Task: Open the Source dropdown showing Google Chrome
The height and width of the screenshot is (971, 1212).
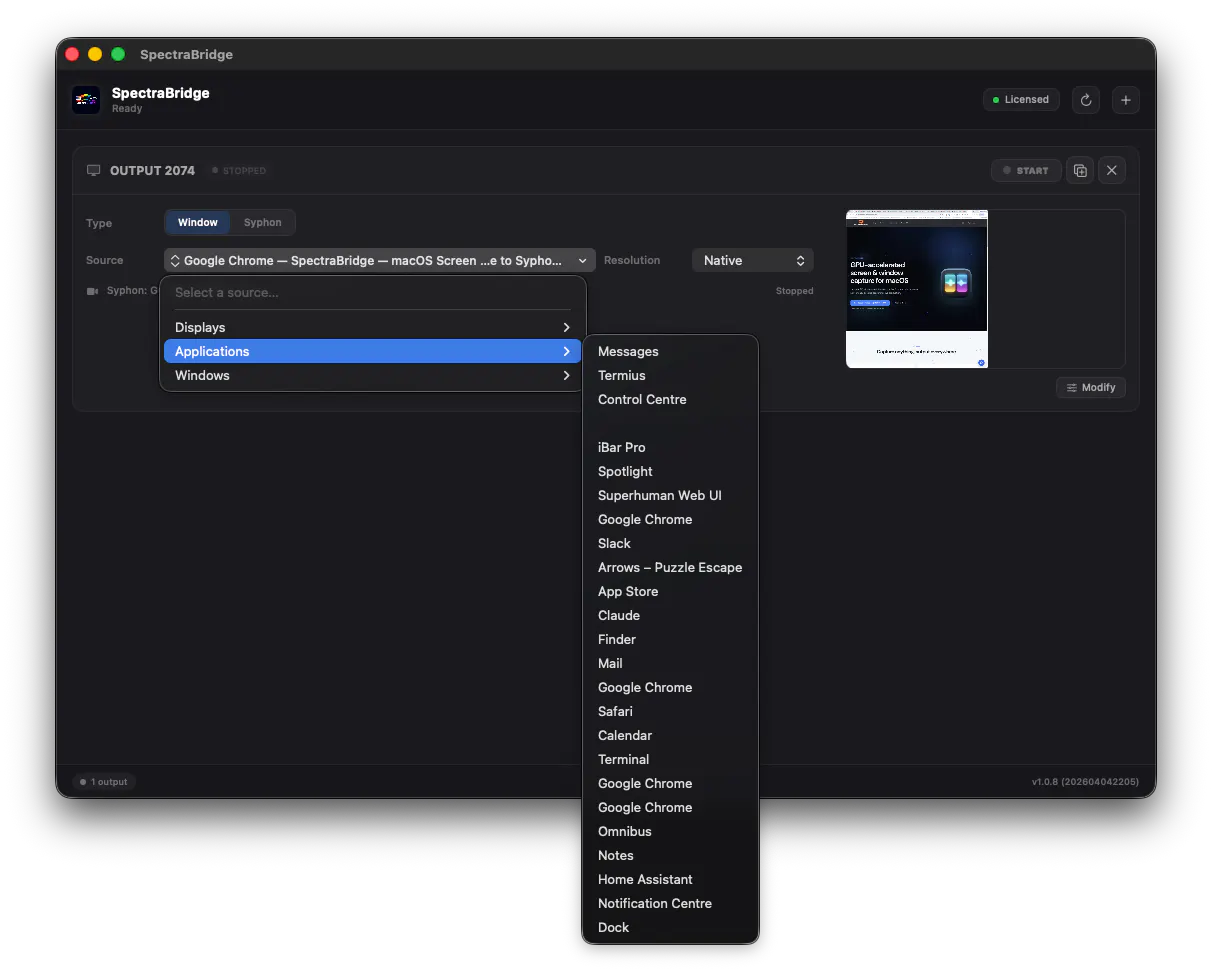Action: (x=380, y=260)
